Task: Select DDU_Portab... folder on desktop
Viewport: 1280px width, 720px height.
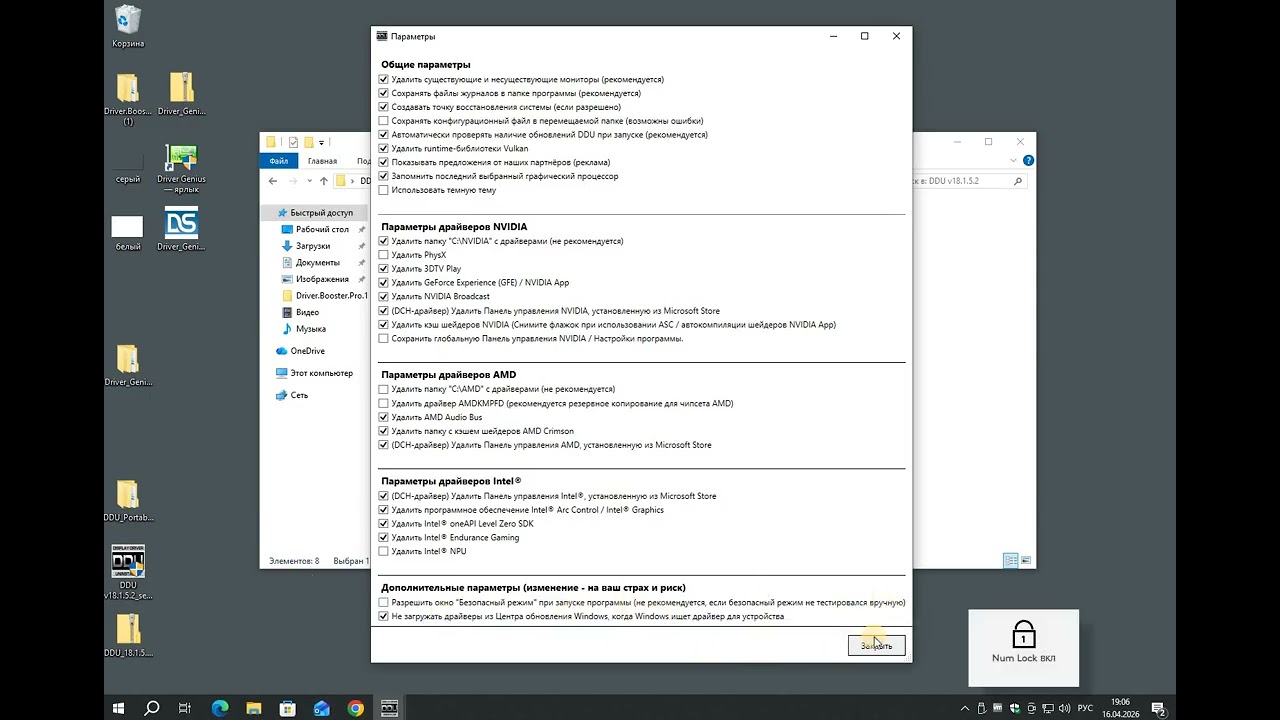Action: pos(128,501)
